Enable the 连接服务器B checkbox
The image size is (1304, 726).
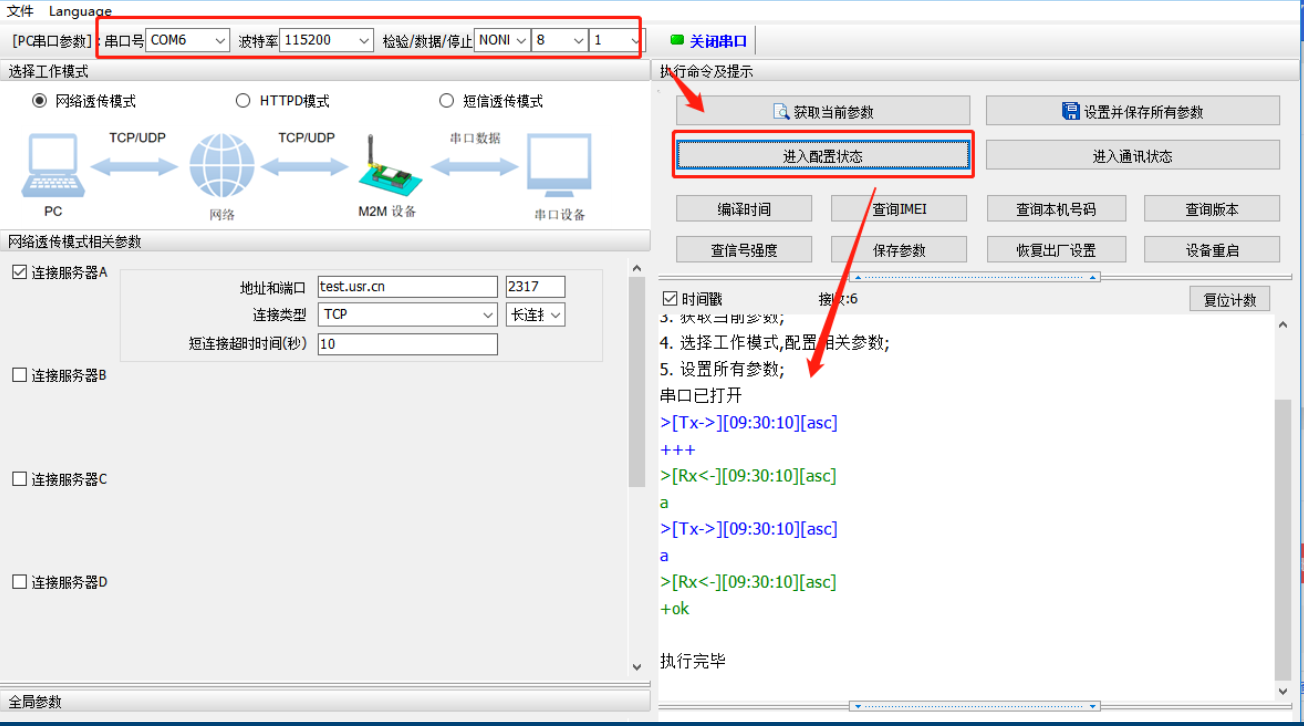tap(19, 375)
